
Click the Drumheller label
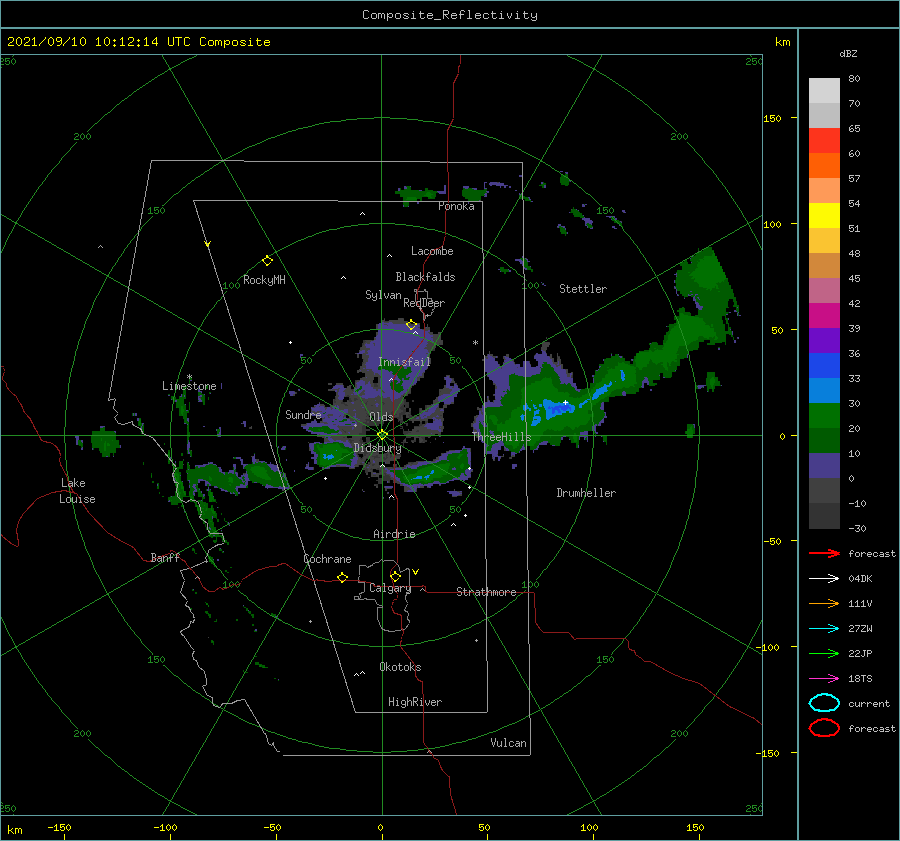[x=586, y=493]
